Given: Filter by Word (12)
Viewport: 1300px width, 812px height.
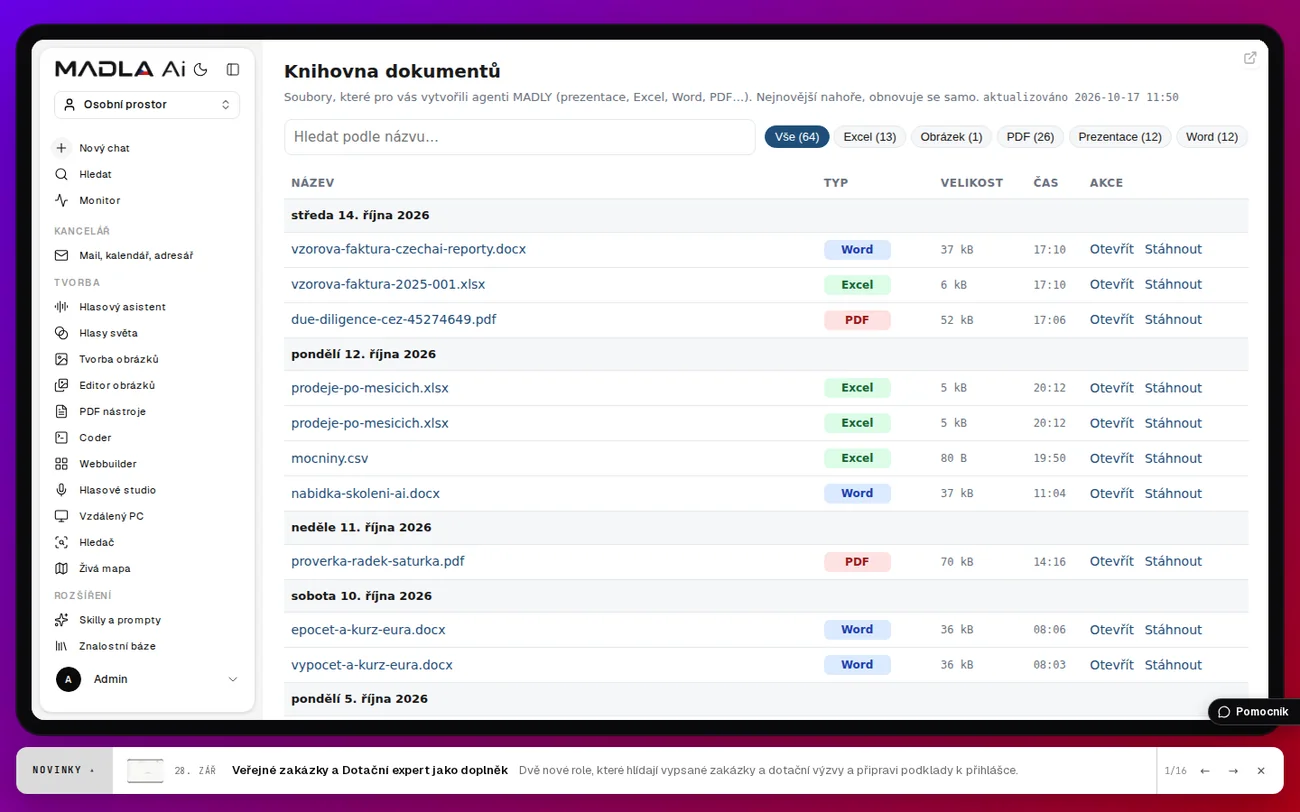Looking at the screenshot, I should tap(1212, 137).
